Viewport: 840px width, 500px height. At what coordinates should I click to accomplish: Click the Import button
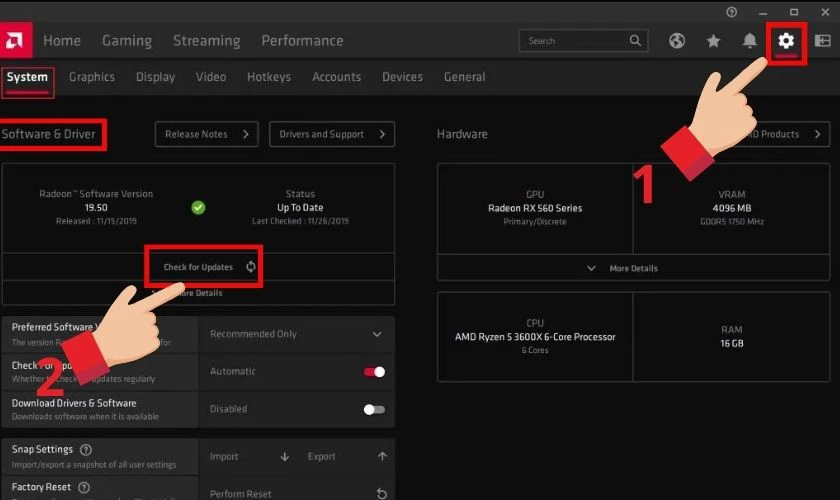pos(249,457)
